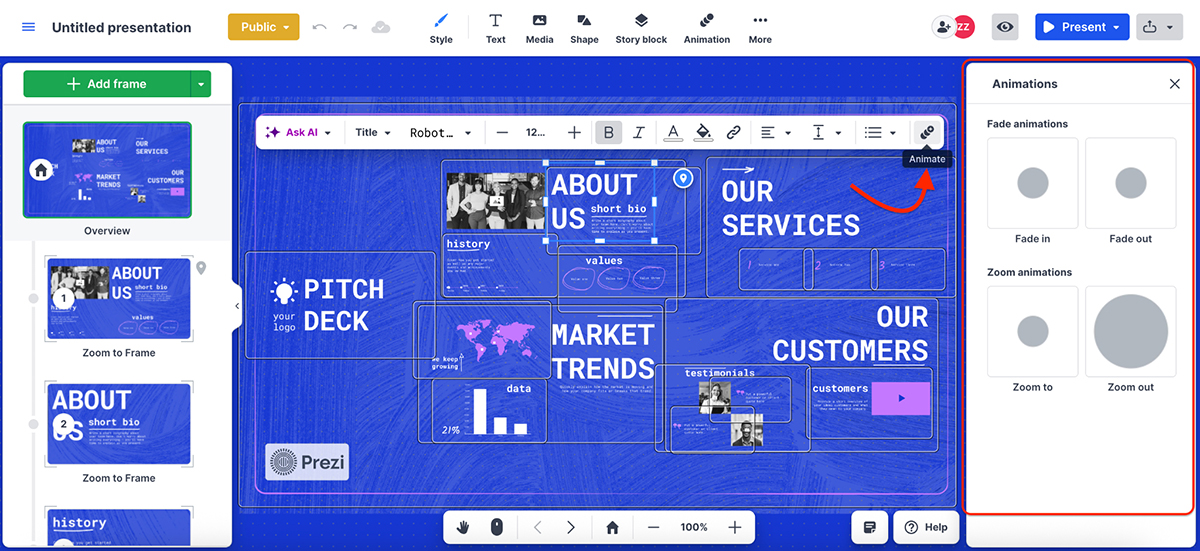Screen dimensions: 1200x551
Task: Click the insert link icon
Action: tap(733, 132)
